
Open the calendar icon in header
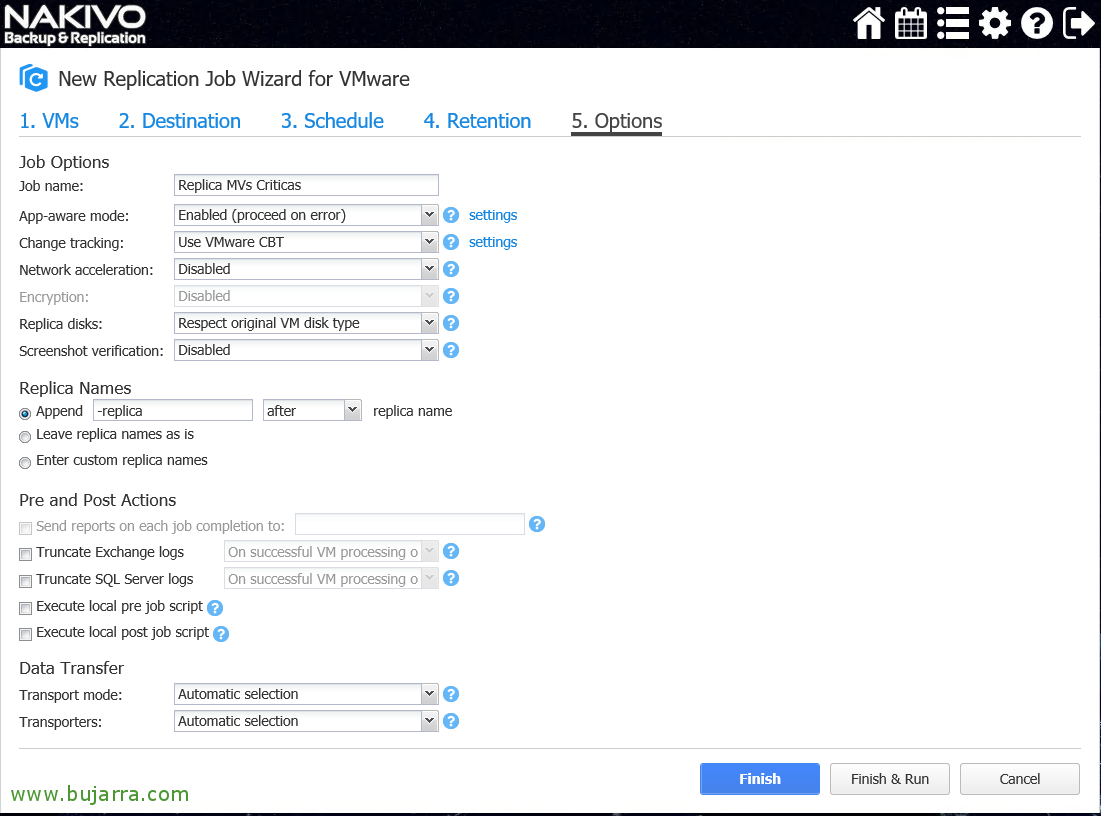pyautogui.click(x=910, y=23)
